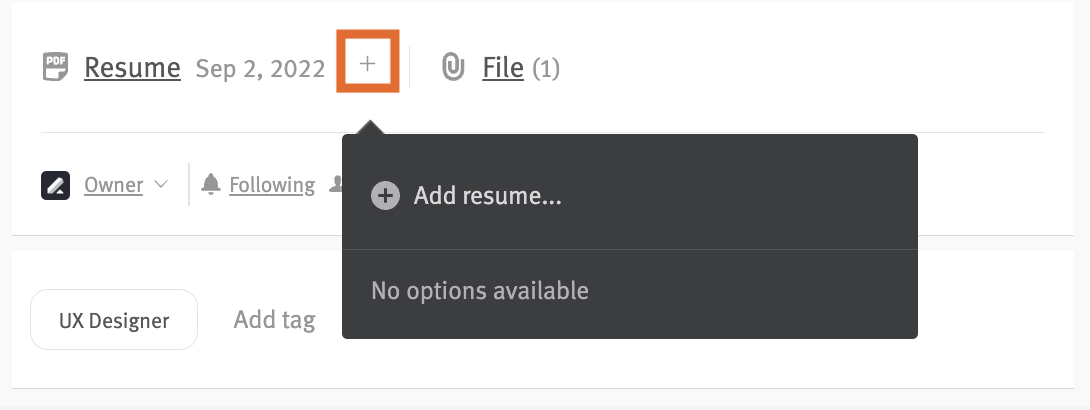The image size is (1090, 410).
Task: Toggle the Following link
Action: 272,185
